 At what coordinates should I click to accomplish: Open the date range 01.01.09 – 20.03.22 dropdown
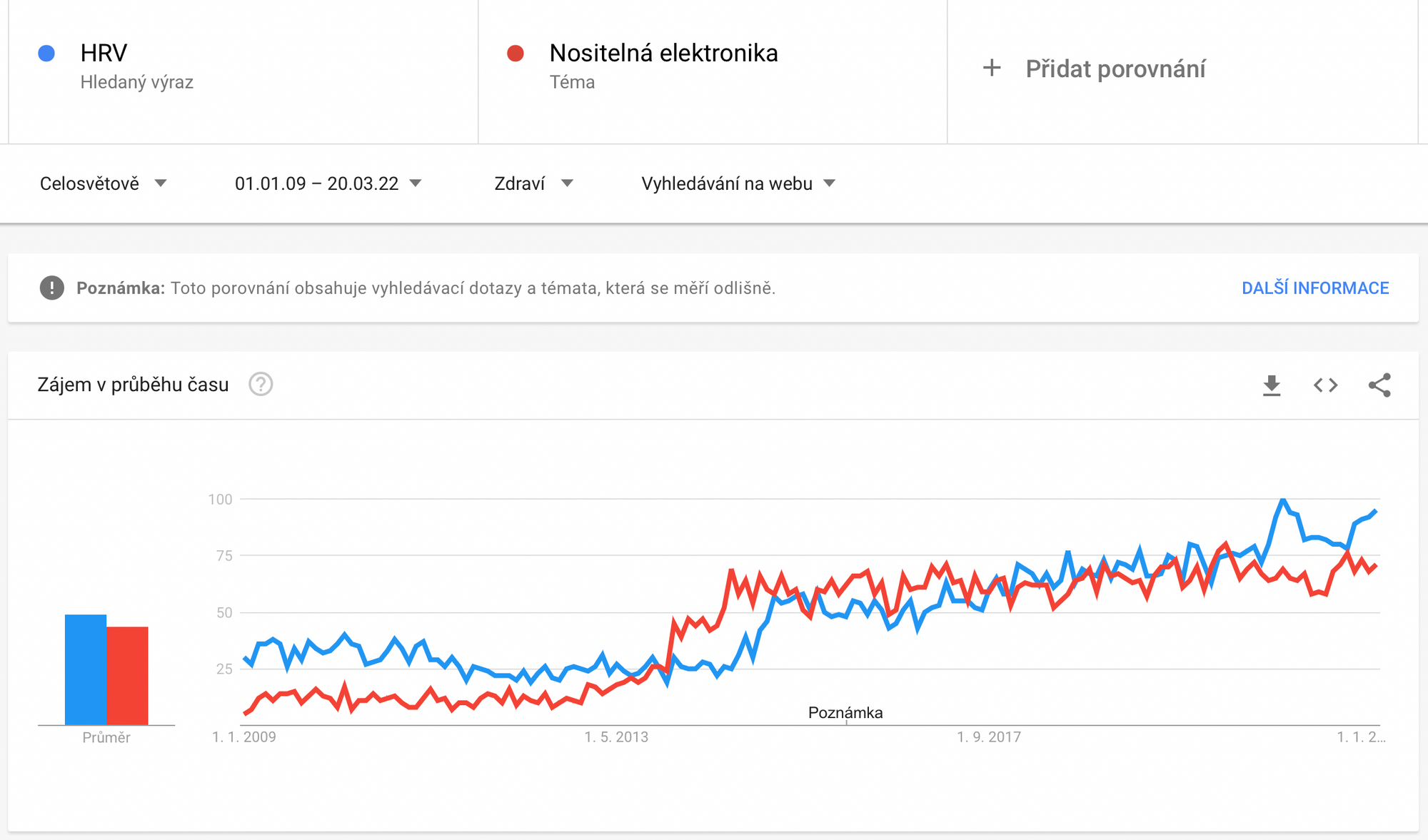coord(328,183)
